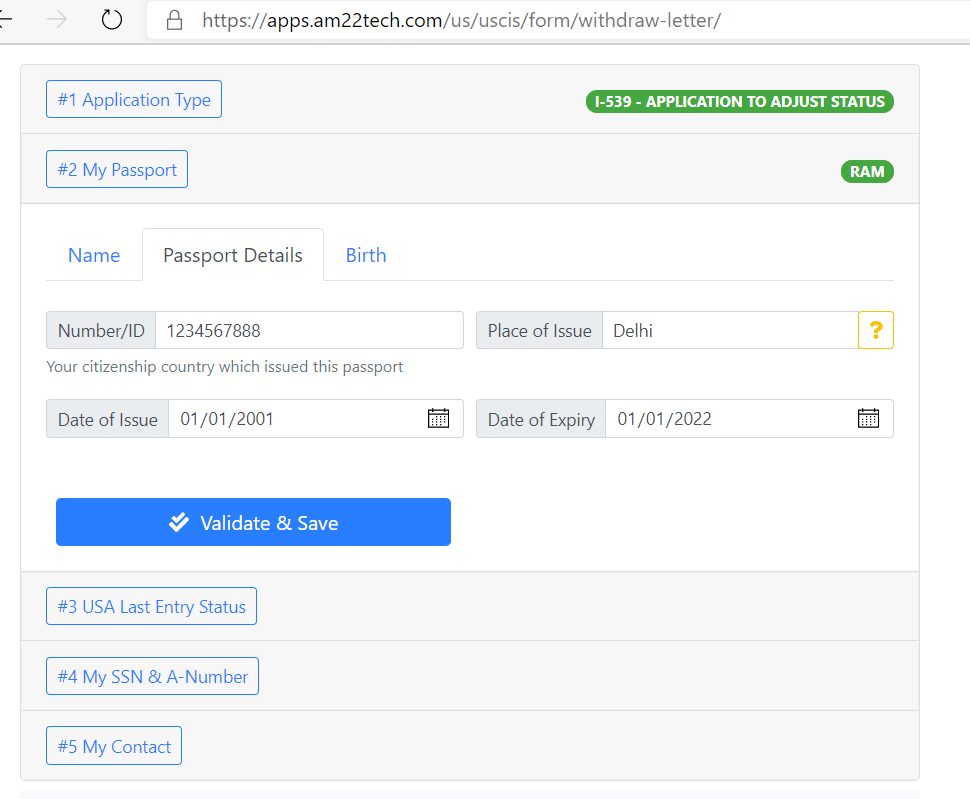This screenshot has height=799, width=970.
Task: Expand #4 My SSN & A-Number section
Action: pos(152,676)
